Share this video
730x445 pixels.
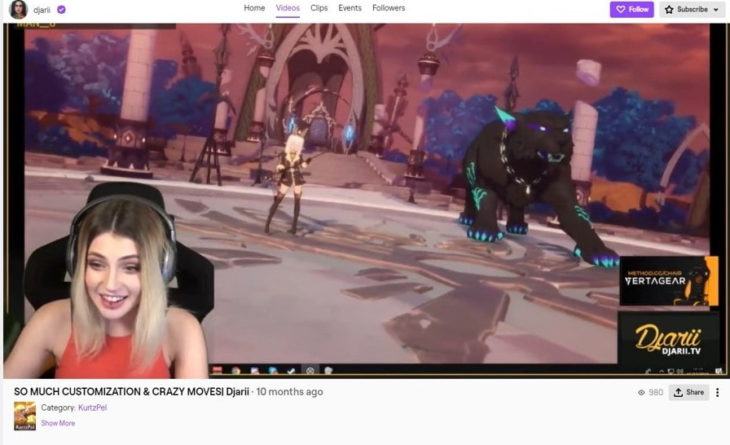[689, 392]
